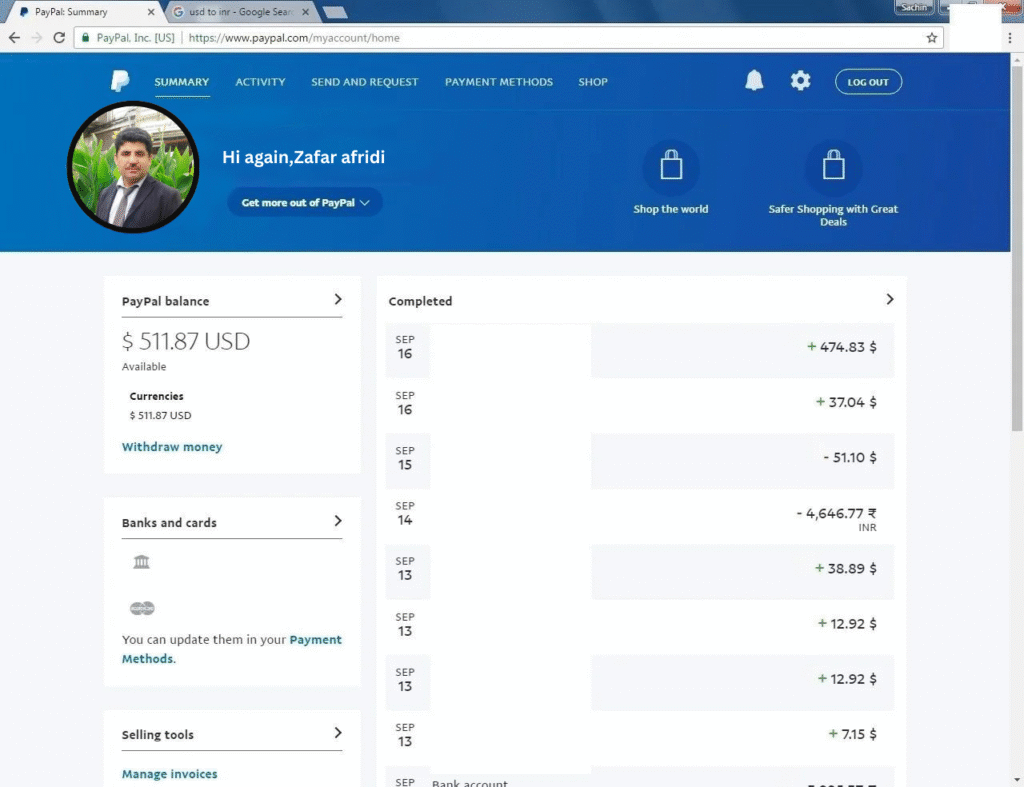Go to Send and Request

(x=364, y=82)
